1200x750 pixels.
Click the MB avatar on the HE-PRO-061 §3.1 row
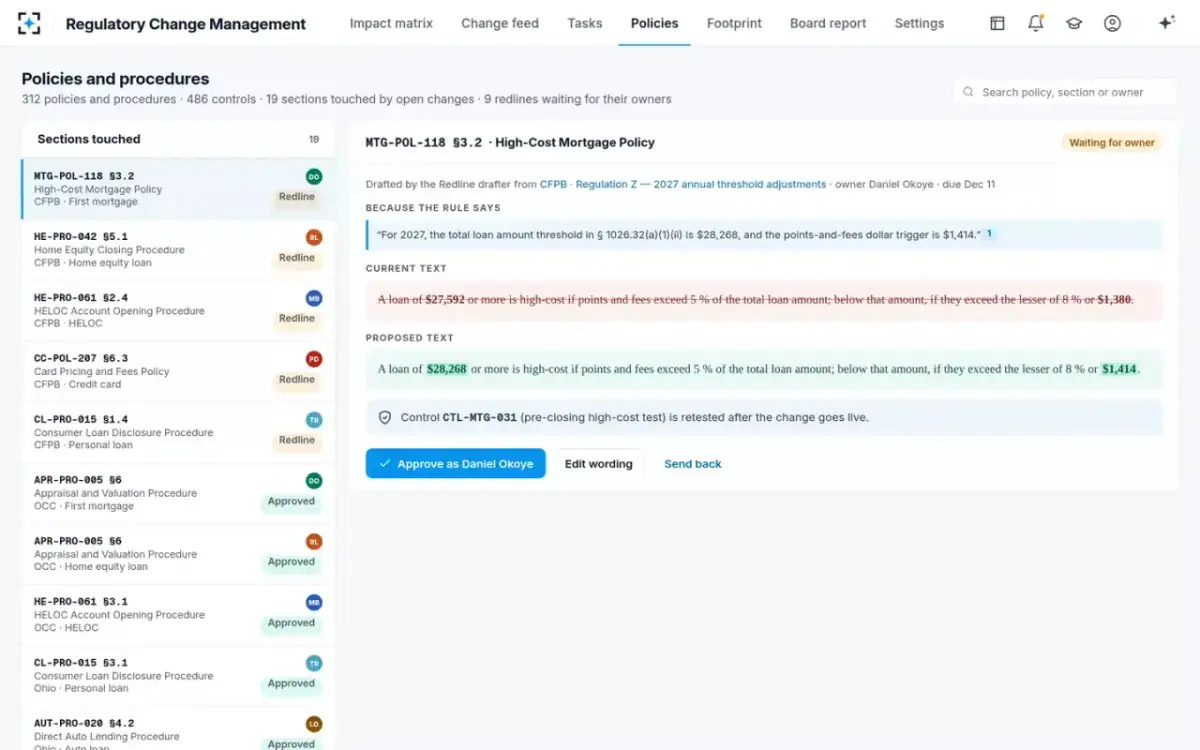pyautogui.click(x=314, y=602)
